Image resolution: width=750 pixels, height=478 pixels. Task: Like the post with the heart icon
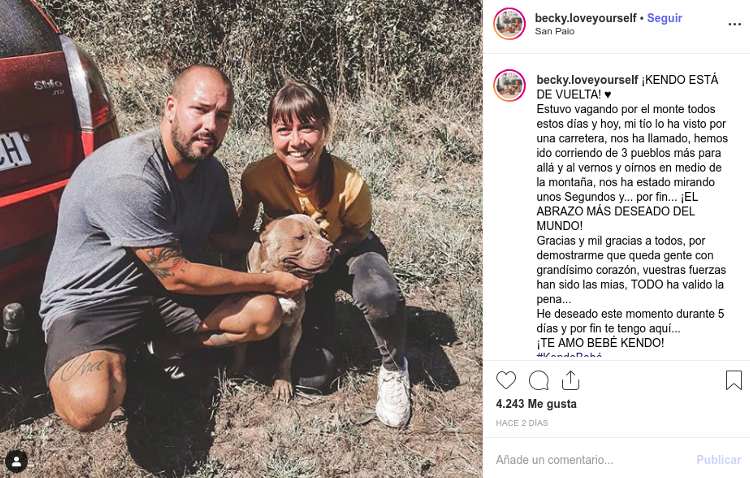point(506,380)
